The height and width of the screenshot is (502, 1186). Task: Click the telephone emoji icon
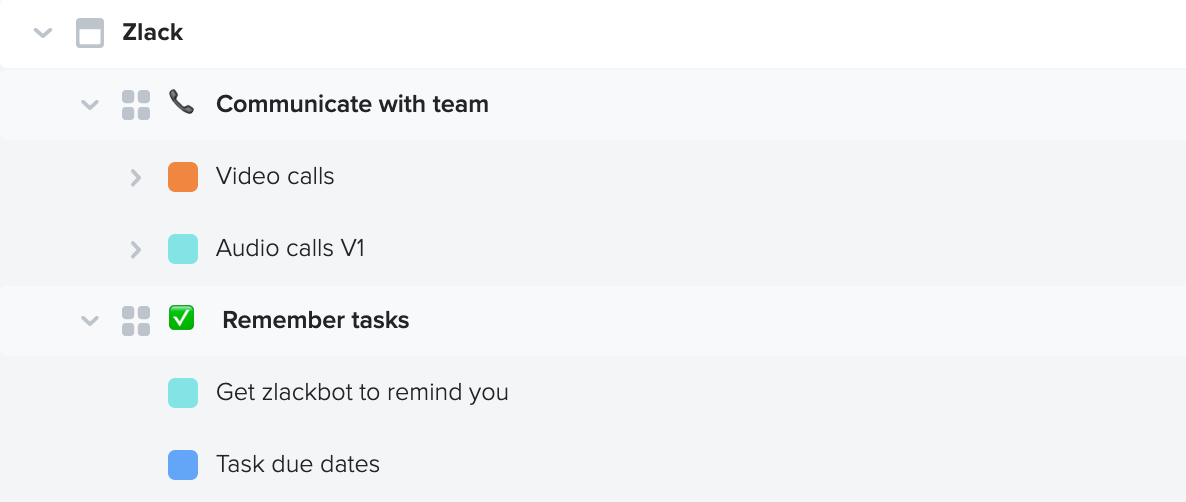pyautogui.click(x=182, y=101)
